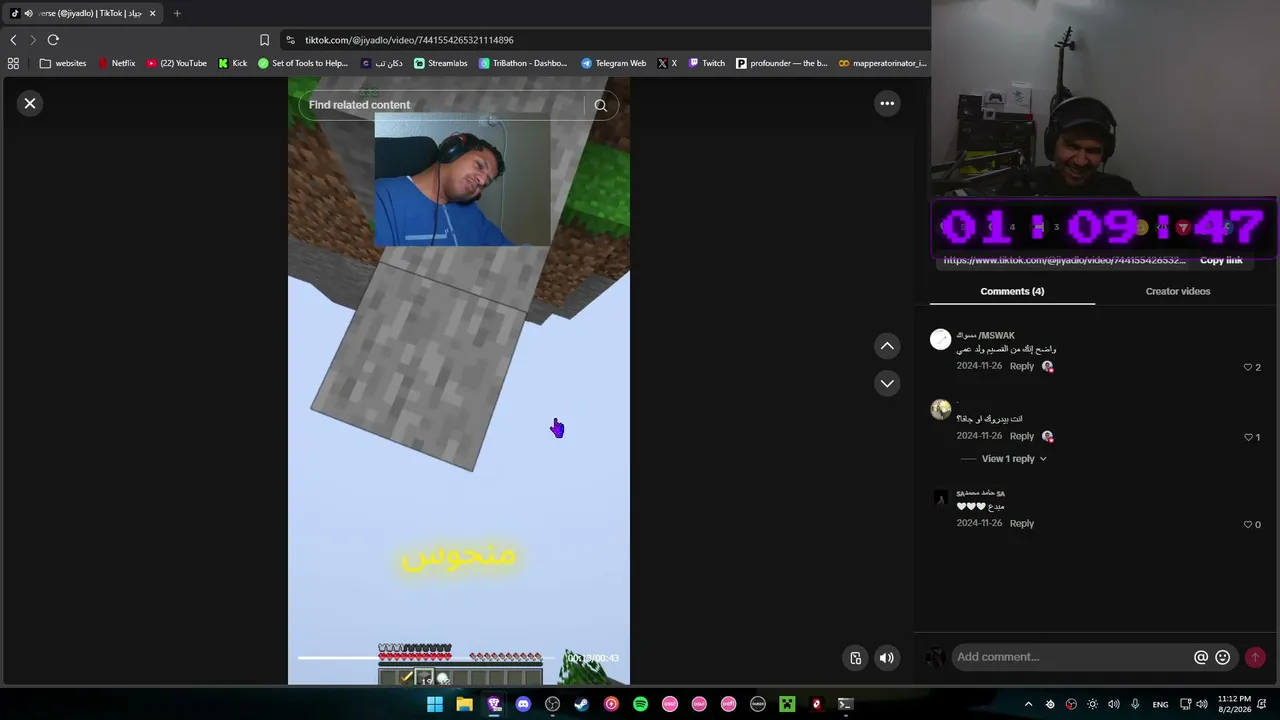Image resolution: width=1280 pixels, height=720 pixels.
Task: Open the clock showing 11:12 PM
Action: 1234,704
